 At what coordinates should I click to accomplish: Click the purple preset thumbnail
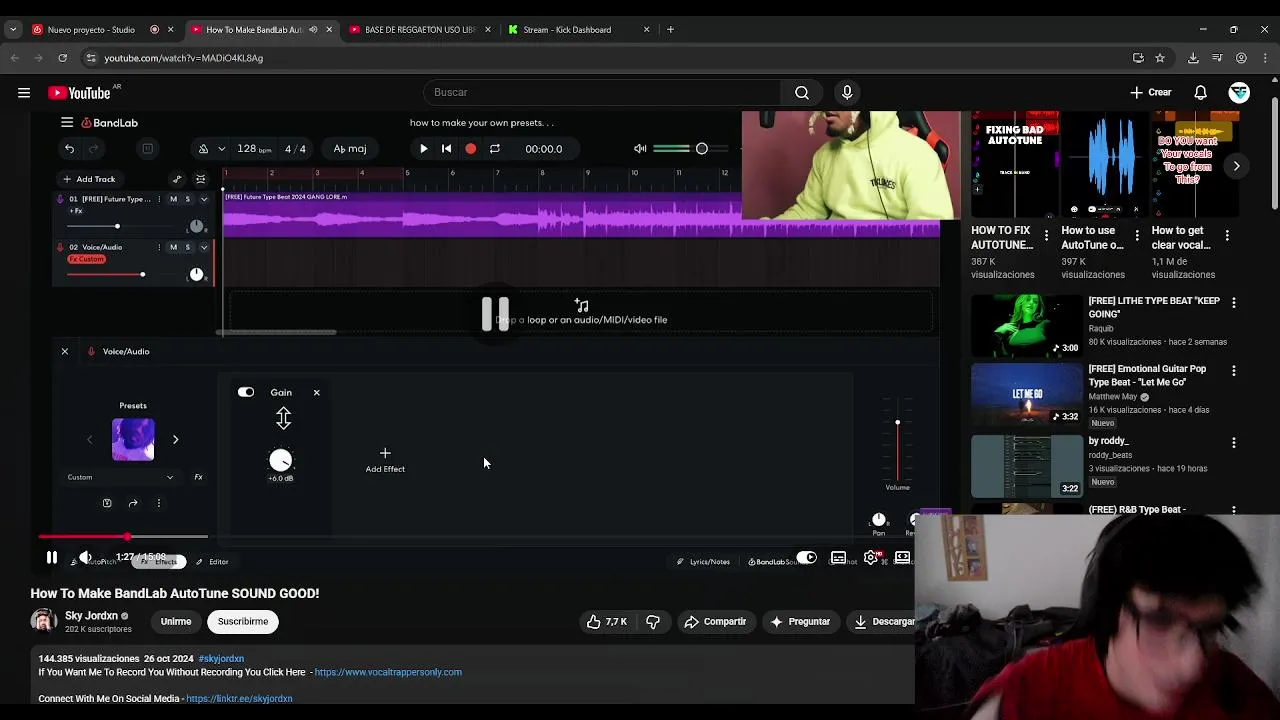tap(133, 440)
